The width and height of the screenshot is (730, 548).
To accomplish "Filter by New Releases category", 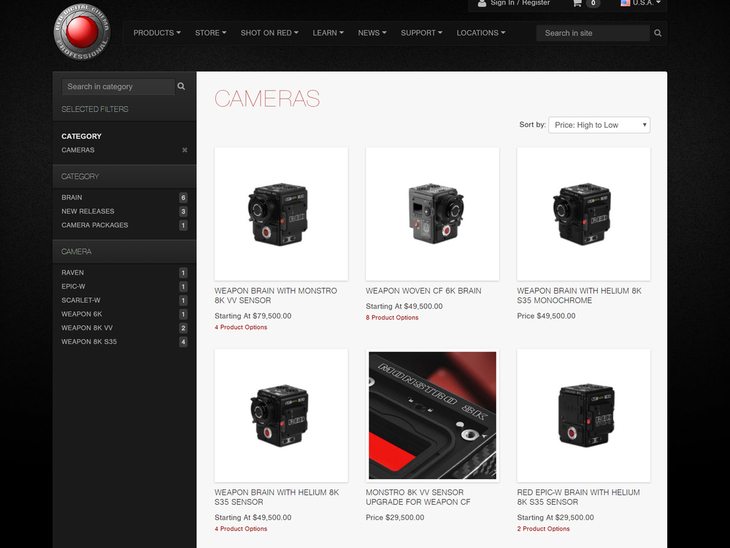I will point(88,211).
